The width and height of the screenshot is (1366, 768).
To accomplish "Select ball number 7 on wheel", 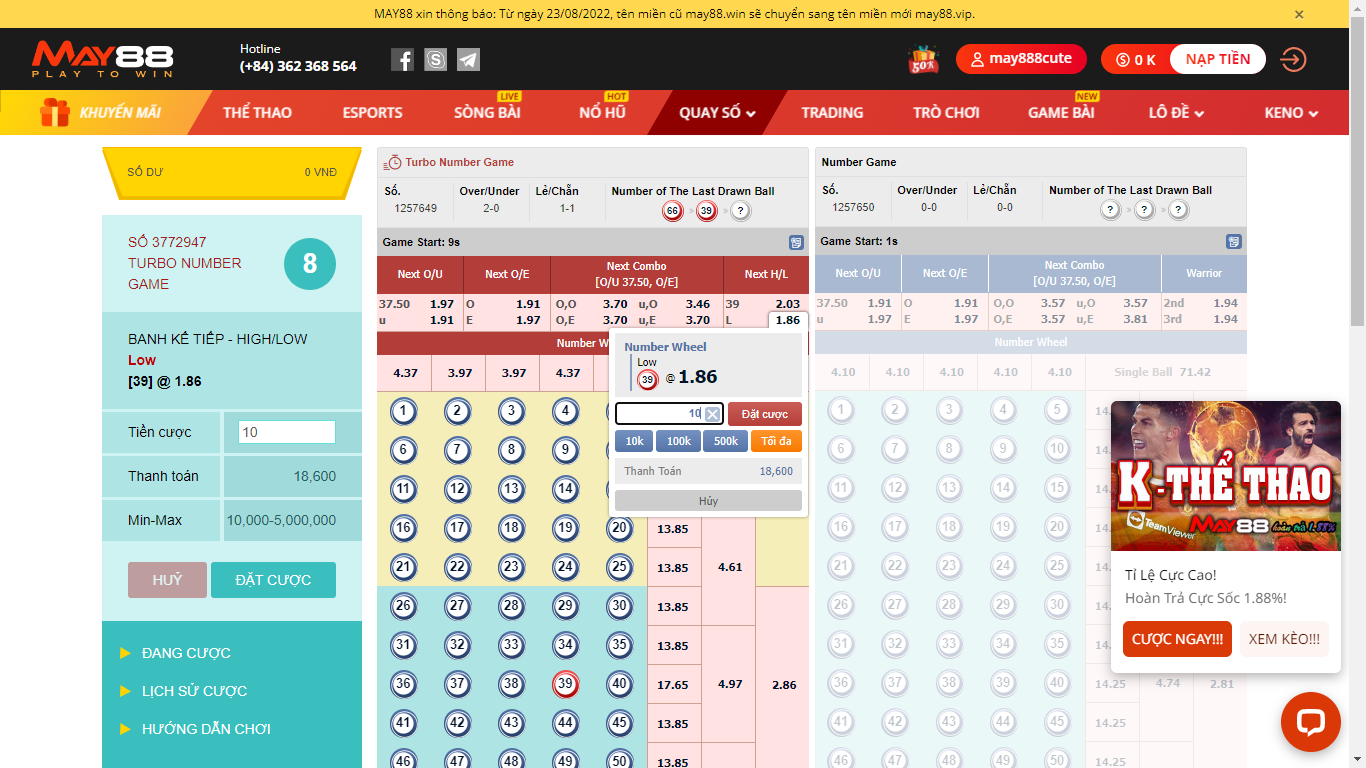I will pyautogui.click(x=458, y=450).
